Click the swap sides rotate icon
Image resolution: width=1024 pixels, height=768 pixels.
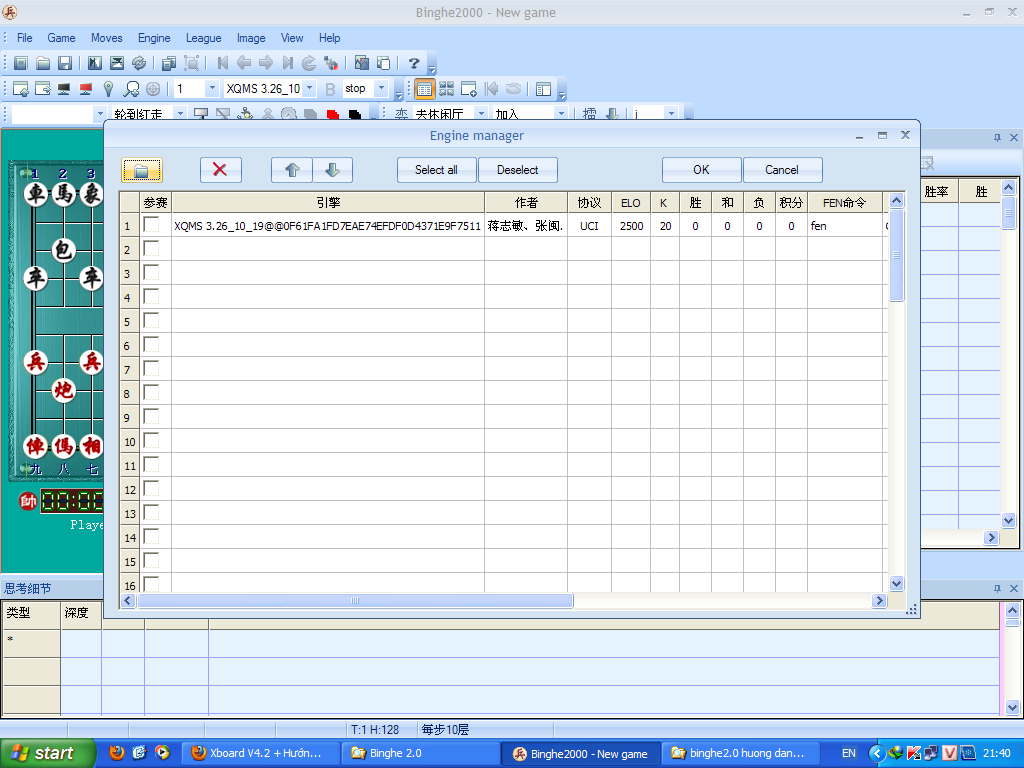138,63
